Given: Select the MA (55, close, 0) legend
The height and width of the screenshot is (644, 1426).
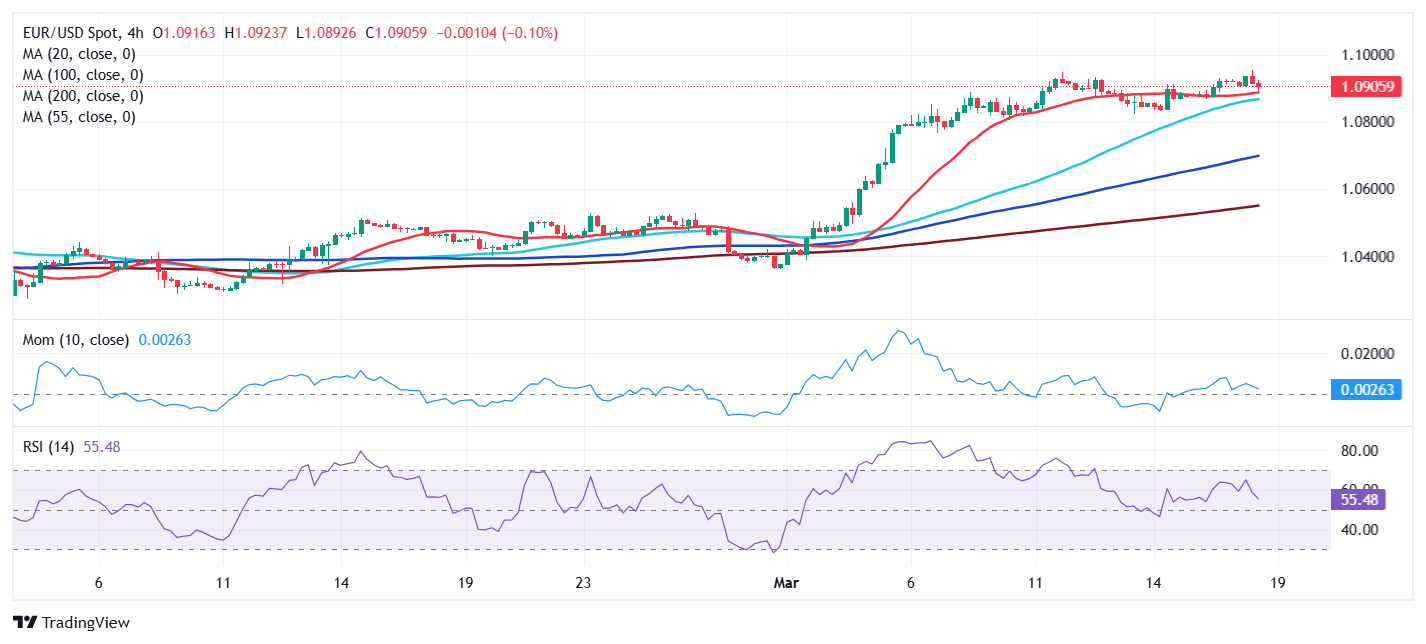Looking at the screenshot, I should [x=79, y=117].
